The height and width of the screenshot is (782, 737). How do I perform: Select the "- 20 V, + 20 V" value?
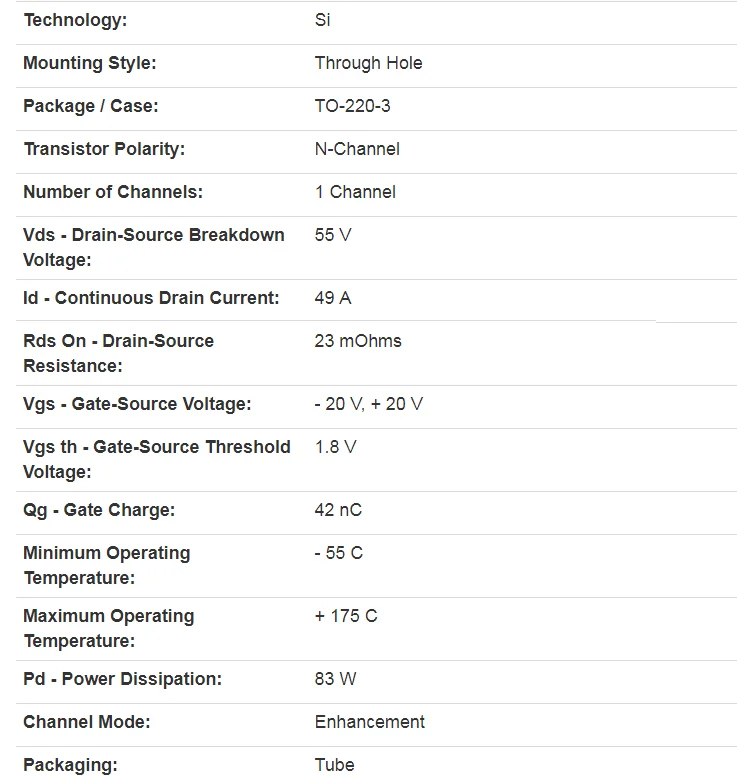click(x=369, y=404)
